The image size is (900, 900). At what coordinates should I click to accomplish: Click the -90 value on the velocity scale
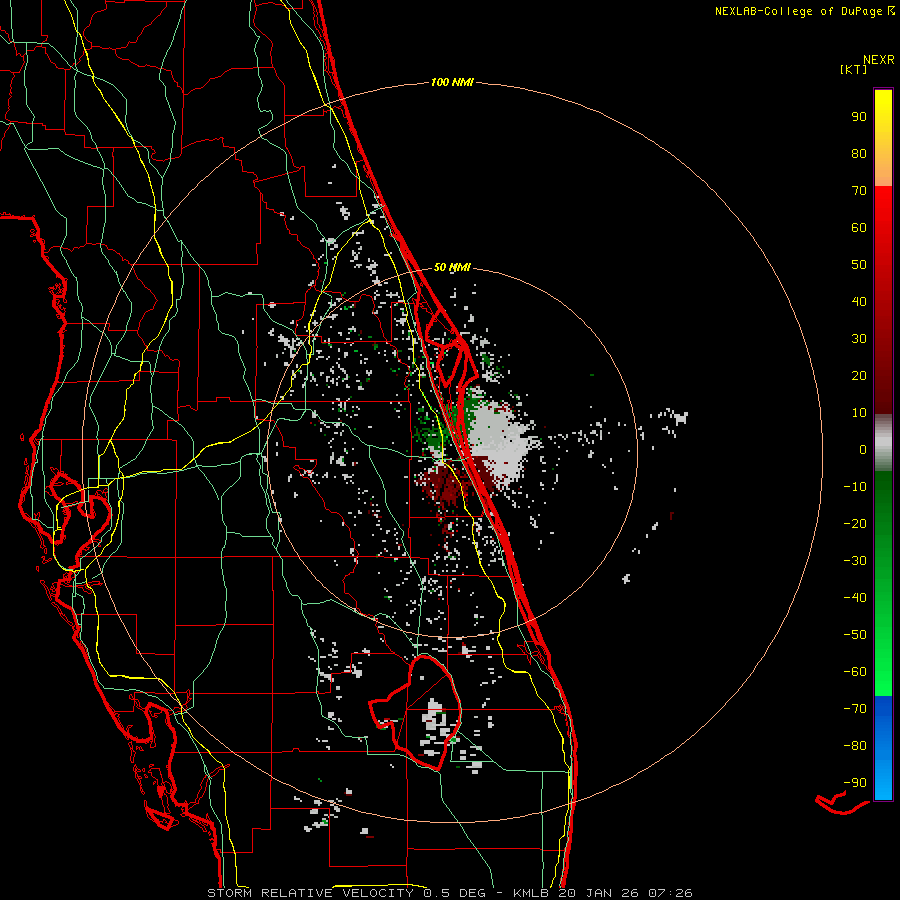(855, 783)
